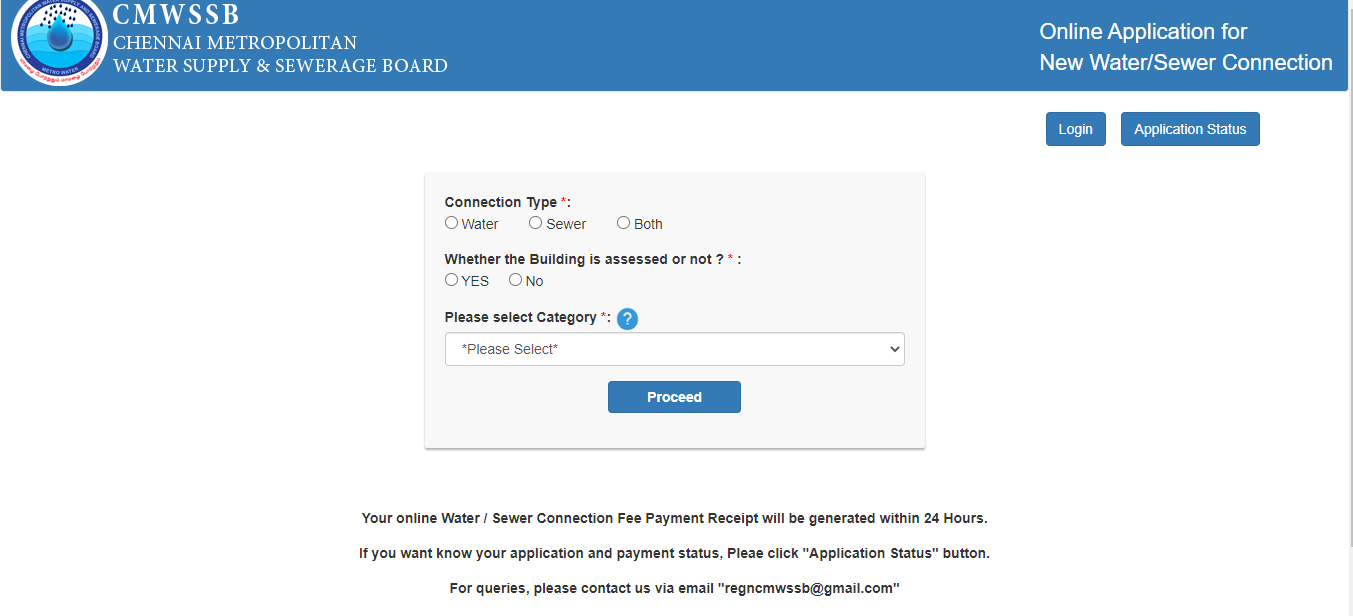1353x616 pixels.
Task: Click the application and payment status notice line
Action: click(675, 553)
